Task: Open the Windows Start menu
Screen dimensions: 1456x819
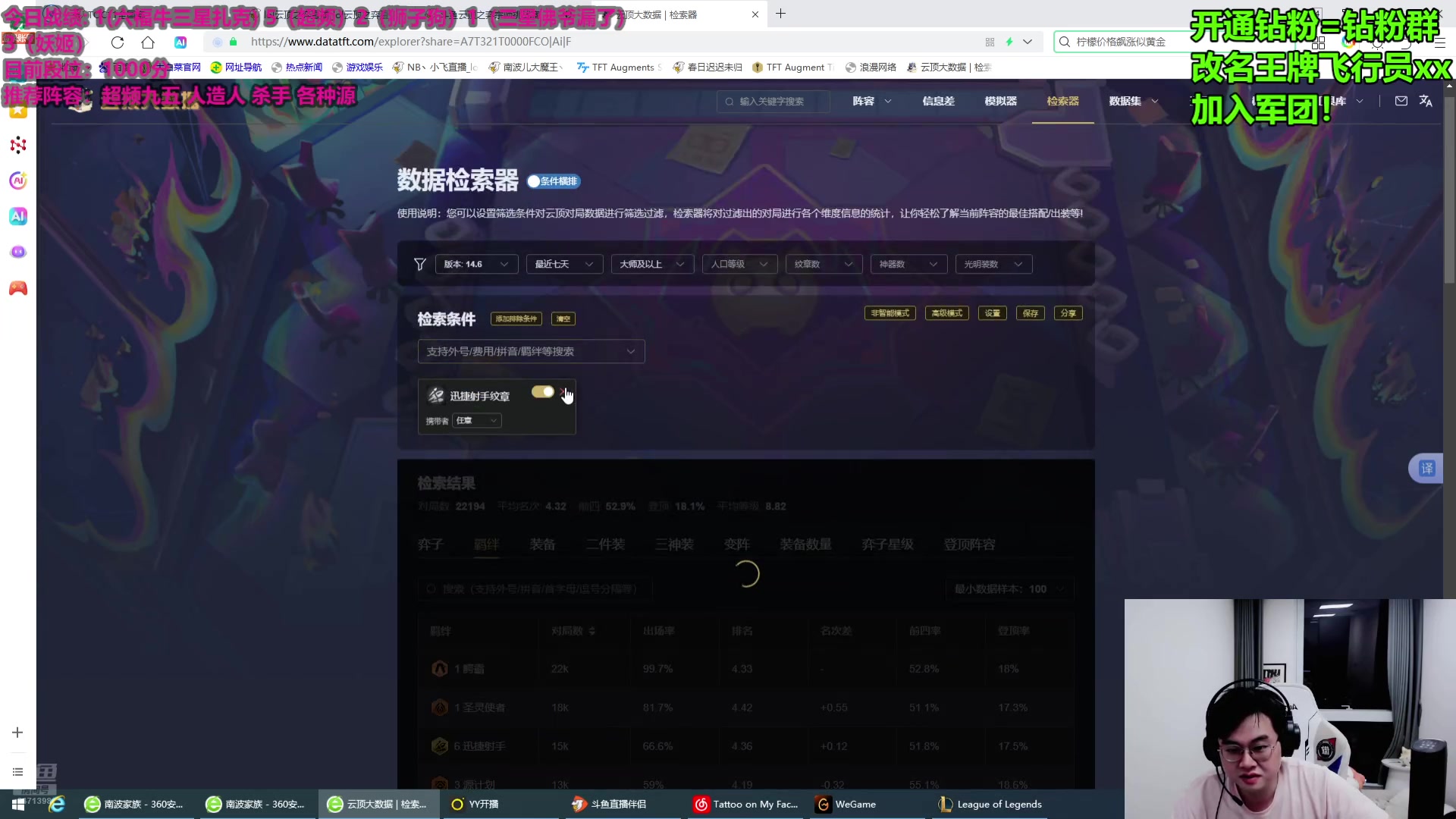Action: pos(18,804)
